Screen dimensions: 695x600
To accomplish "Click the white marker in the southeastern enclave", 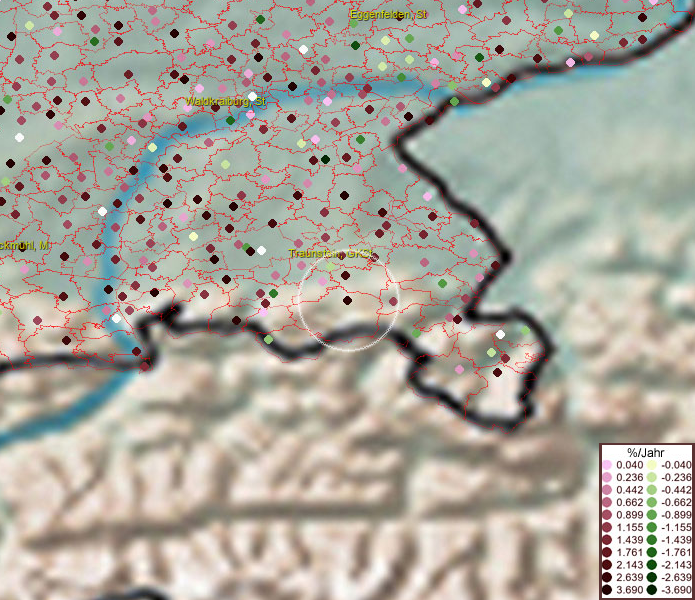I will coord(500,334).
